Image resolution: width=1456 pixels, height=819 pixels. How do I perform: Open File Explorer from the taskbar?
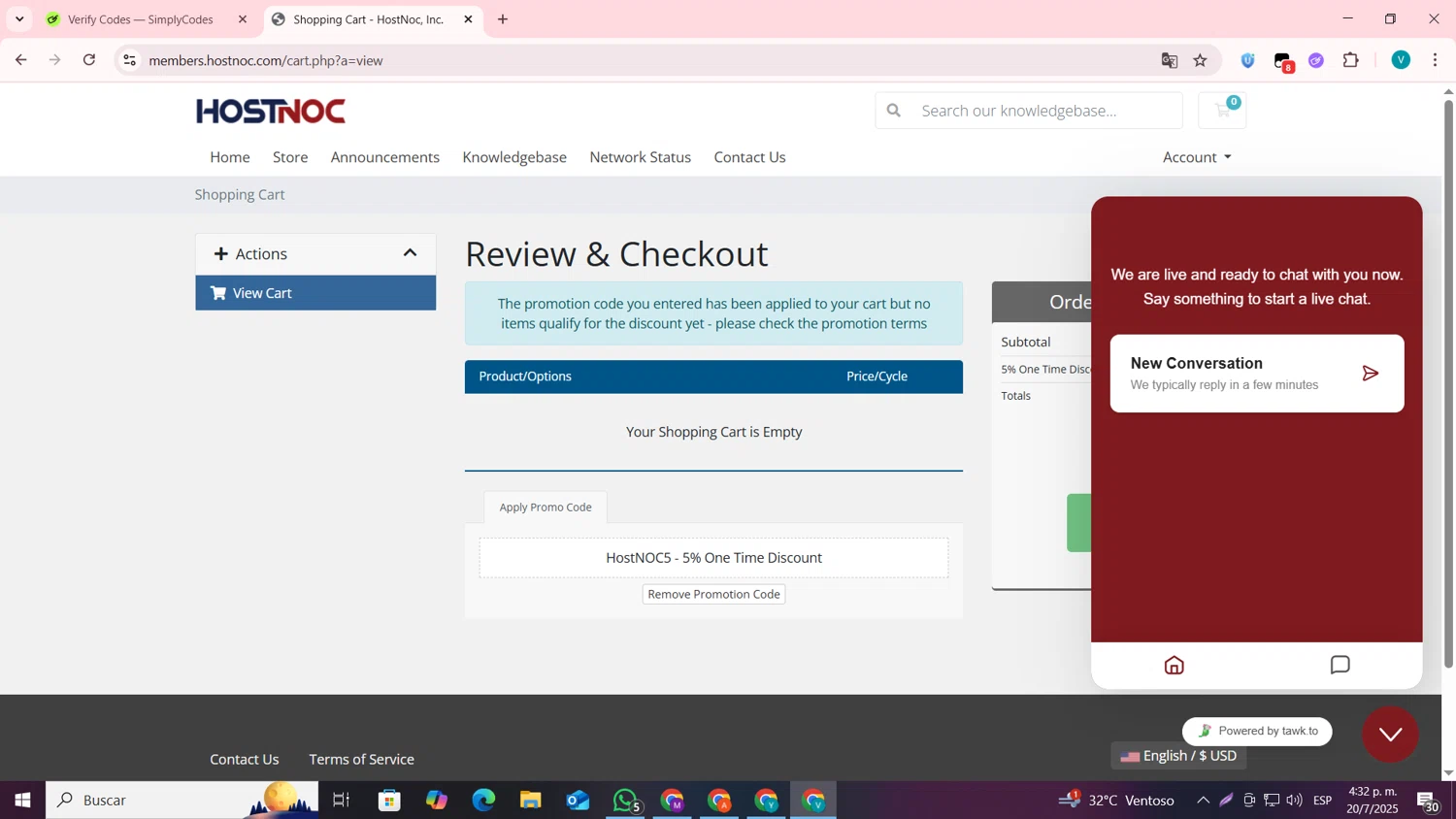click(x=530, y=801)
